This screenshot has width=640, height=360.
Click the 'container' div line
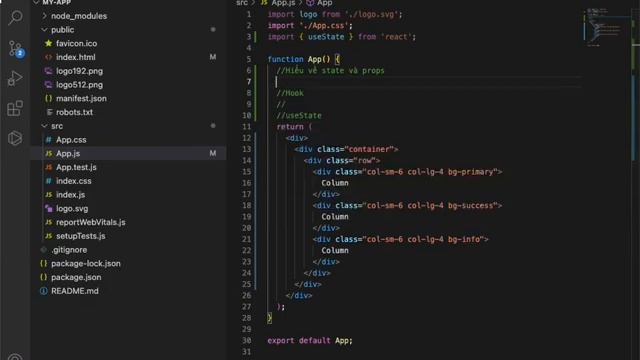pyautogui.click(x=346, y=149)
